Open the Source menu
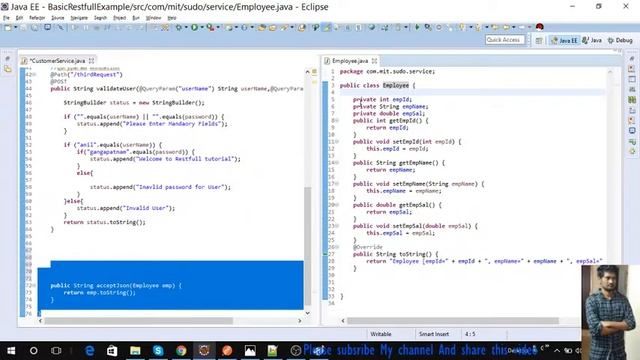Image resolution: width=640 pixels, height=360 pixels. tap(58, 18)
